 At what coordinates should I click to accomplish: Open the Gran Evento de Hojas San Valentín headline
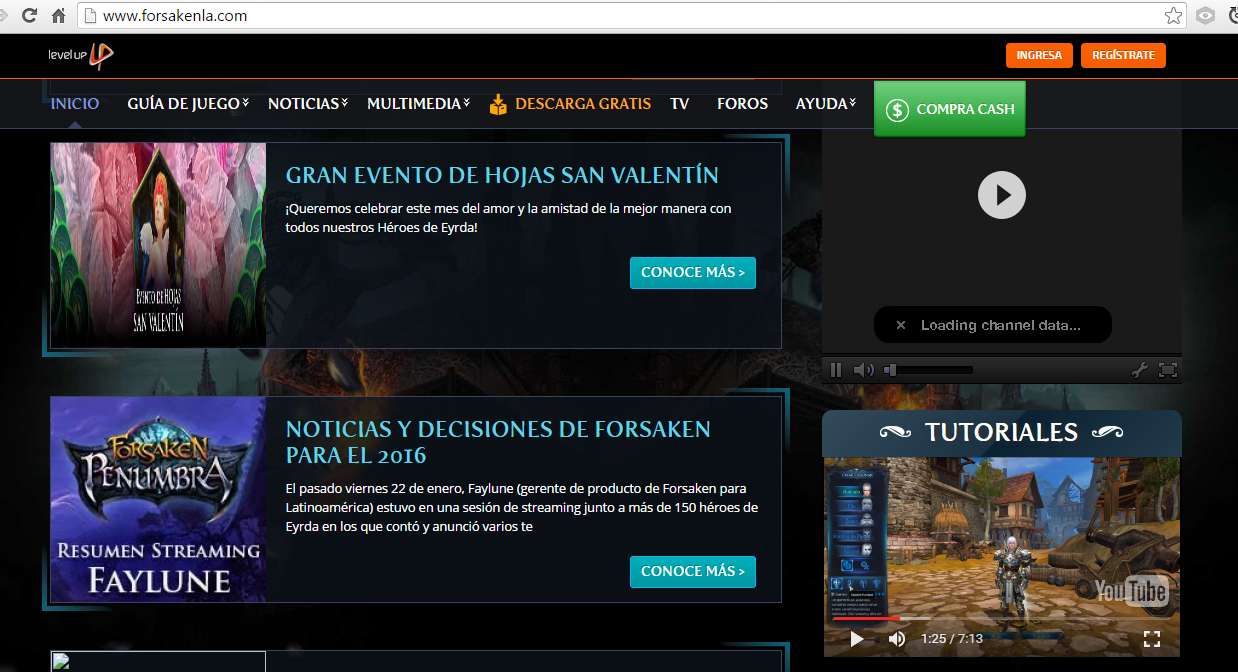point(502,175)
